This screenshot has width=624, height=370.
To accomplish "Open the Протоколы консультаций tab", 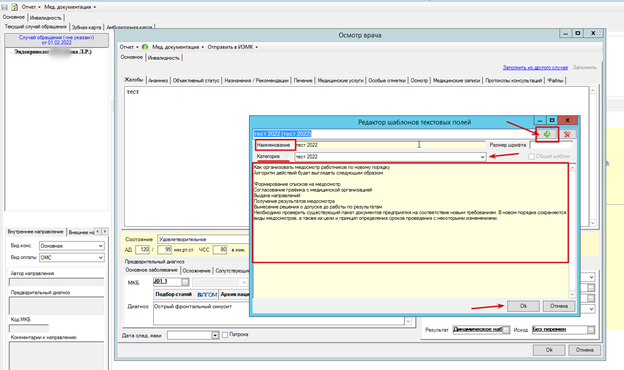I will pyautogui.click(x=514, y=80).
